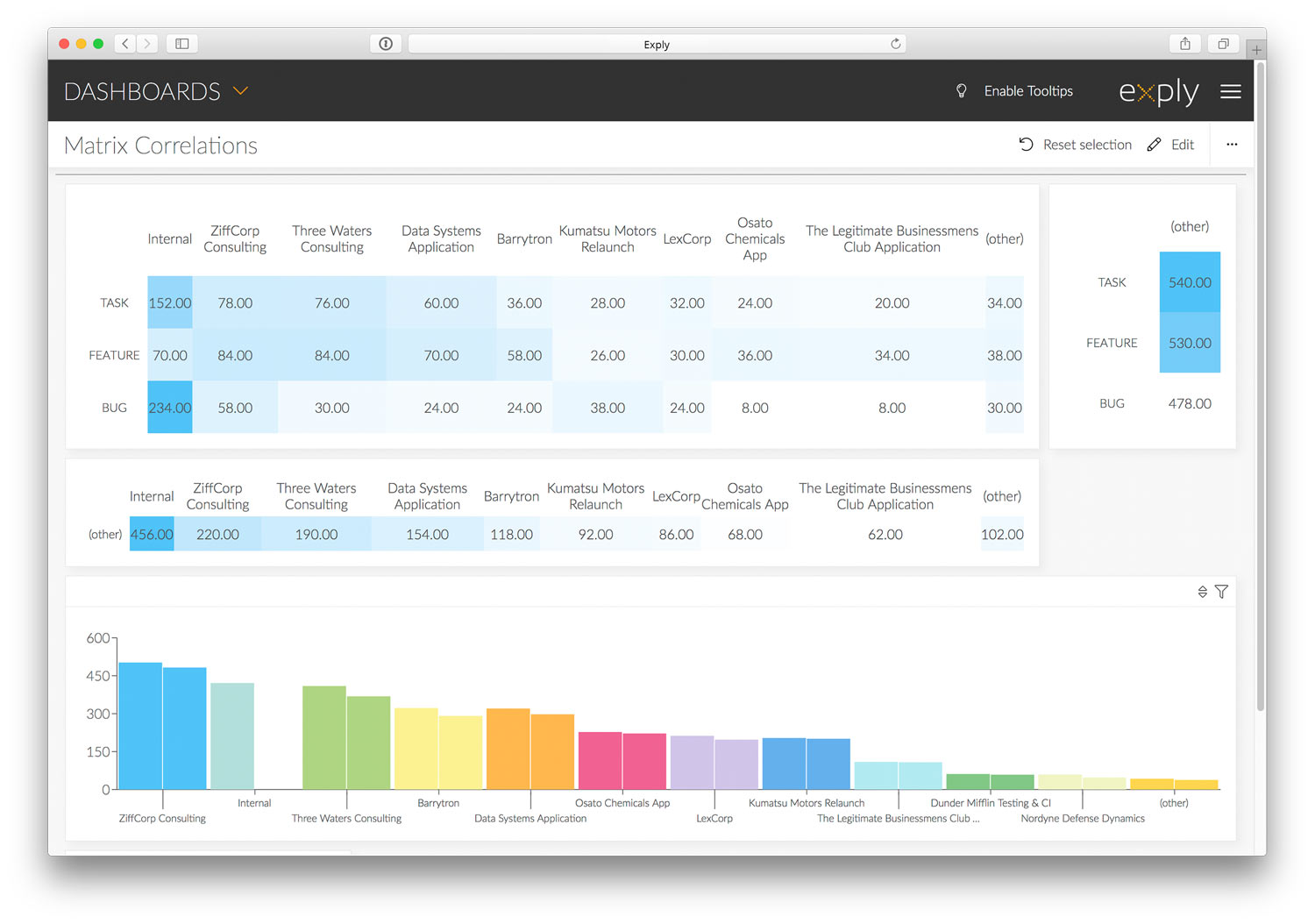Click the Enable Tooltips lightbulb icon
The image size is (1315, 924).
coord(962,91)
